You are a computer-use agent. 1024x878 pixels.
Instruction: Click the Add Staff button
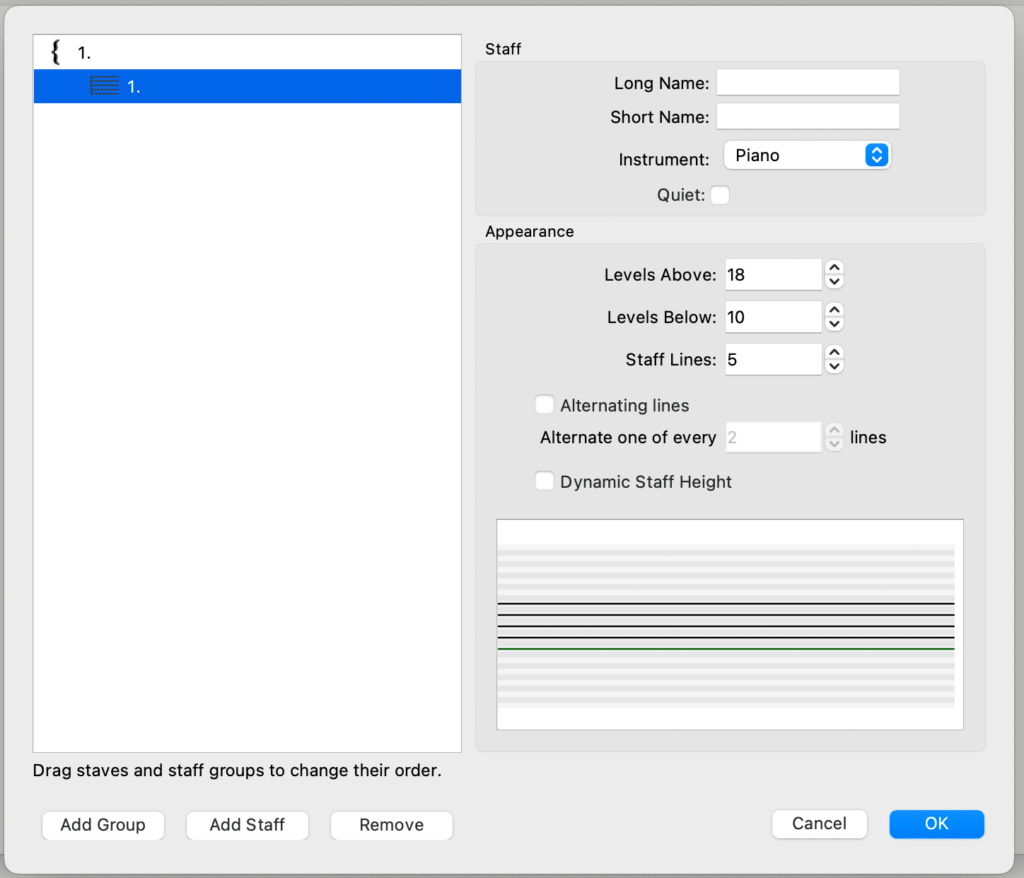pyautogui.click(x=247, y=825)
